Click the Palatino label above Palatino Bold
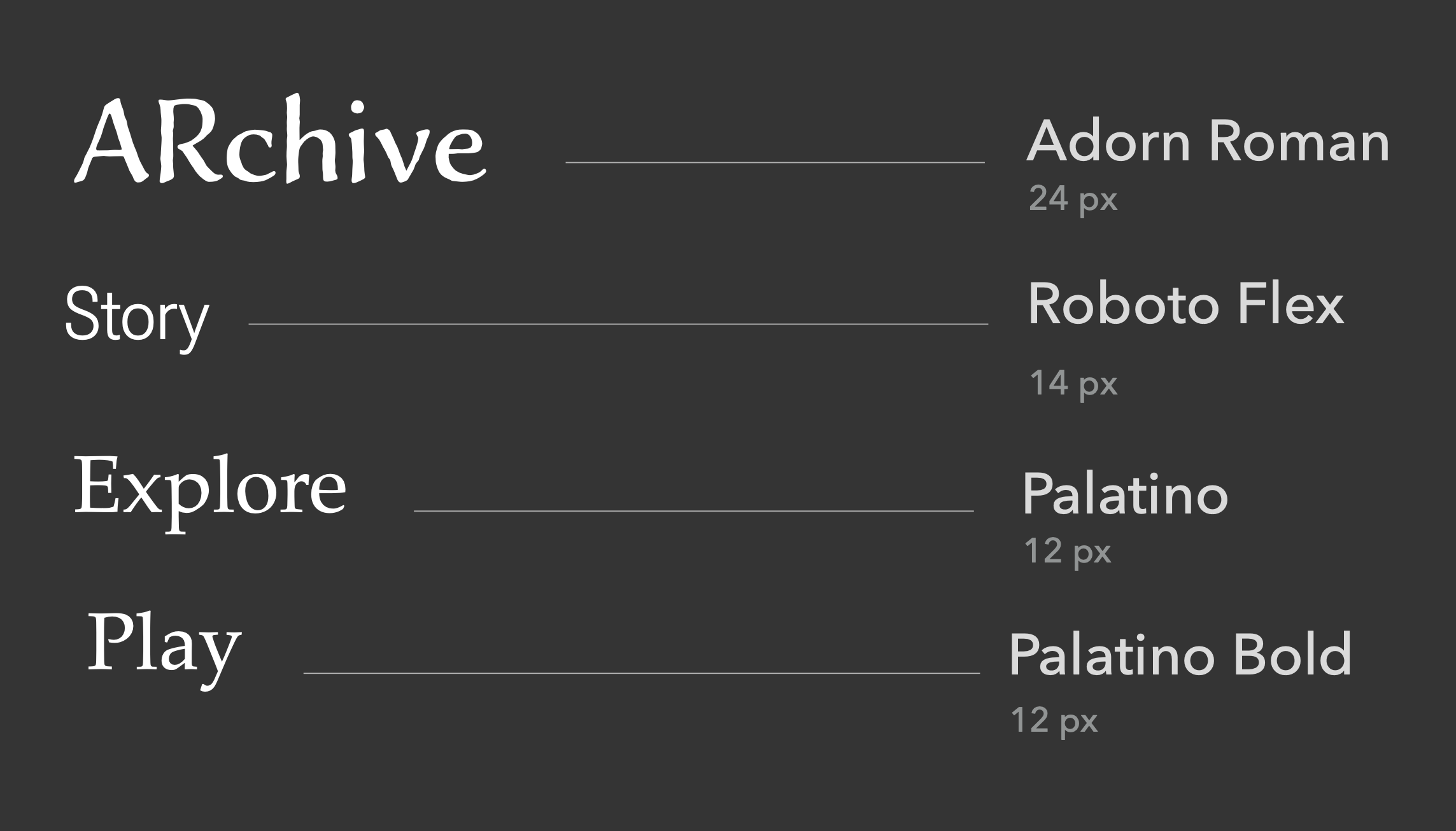The image size is (1456, 831). point(1125,495)
